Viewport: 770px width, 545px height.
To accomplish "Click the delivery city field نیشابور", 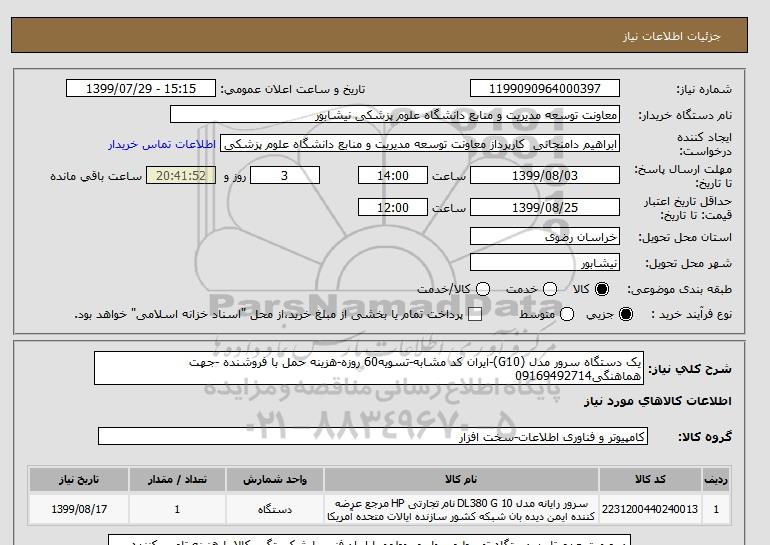I will (x=545, y=263).
